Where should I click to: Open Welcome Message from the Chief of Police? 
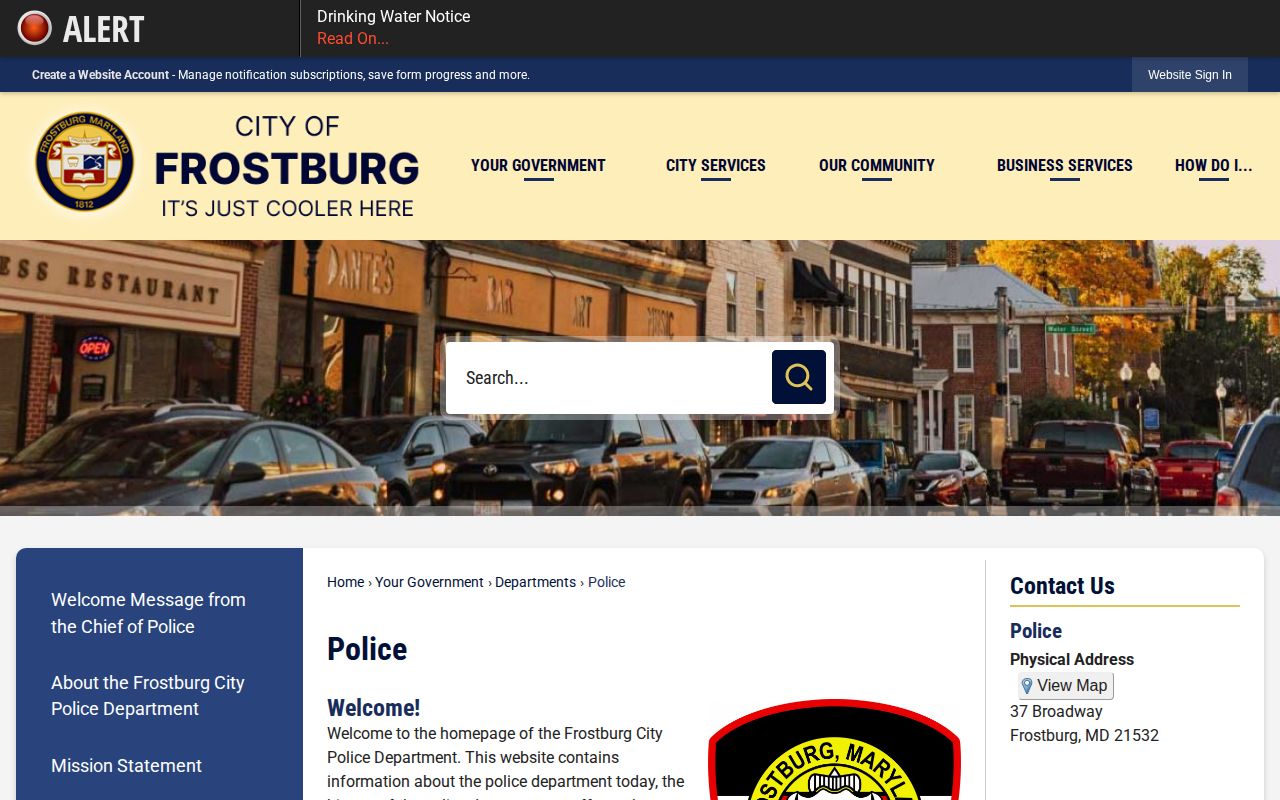coord(148,613)
